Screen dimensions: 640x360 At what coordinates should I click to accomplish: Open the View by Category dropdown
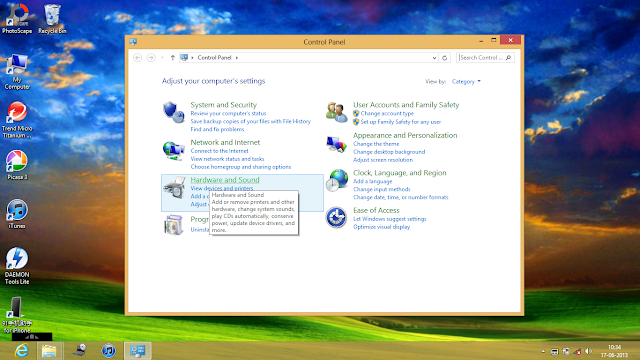(466, 82)
